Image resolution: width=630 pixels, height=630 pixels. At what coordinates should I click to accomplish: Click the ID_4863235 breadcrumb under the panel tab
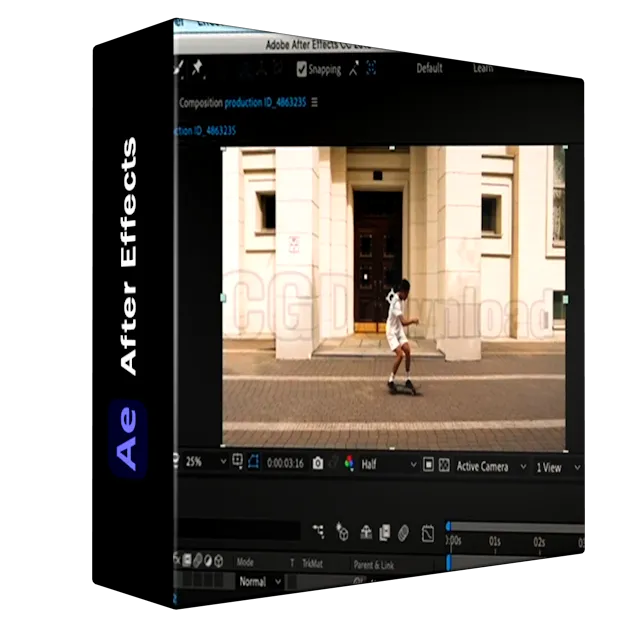pyautogui.click(x=206, y=131)
